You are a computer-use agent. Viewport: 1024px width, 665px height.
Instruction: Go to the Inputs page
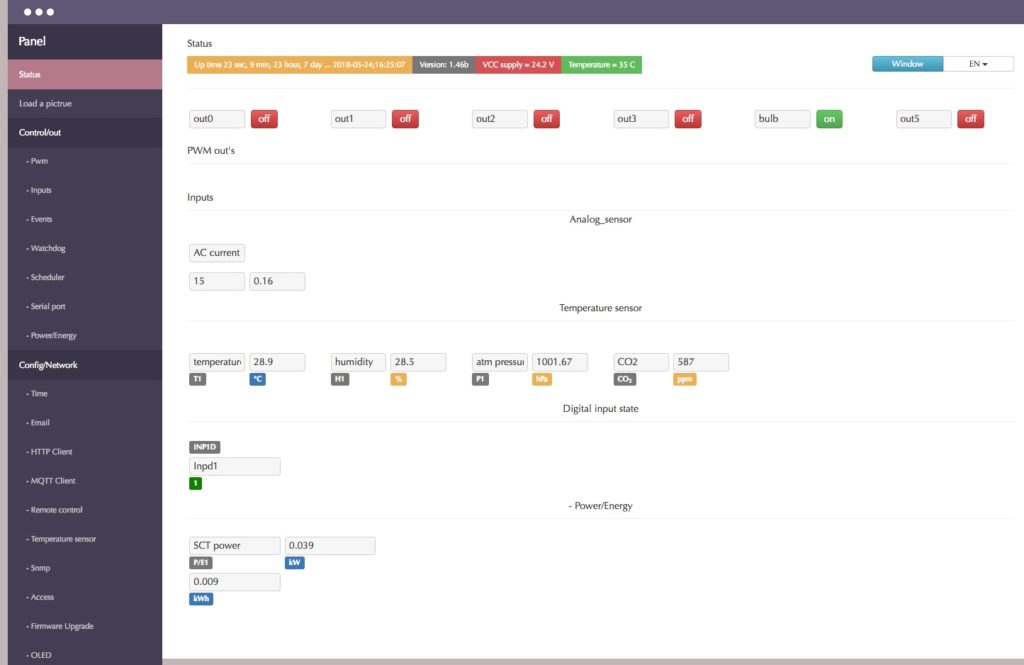coord(85,190)
